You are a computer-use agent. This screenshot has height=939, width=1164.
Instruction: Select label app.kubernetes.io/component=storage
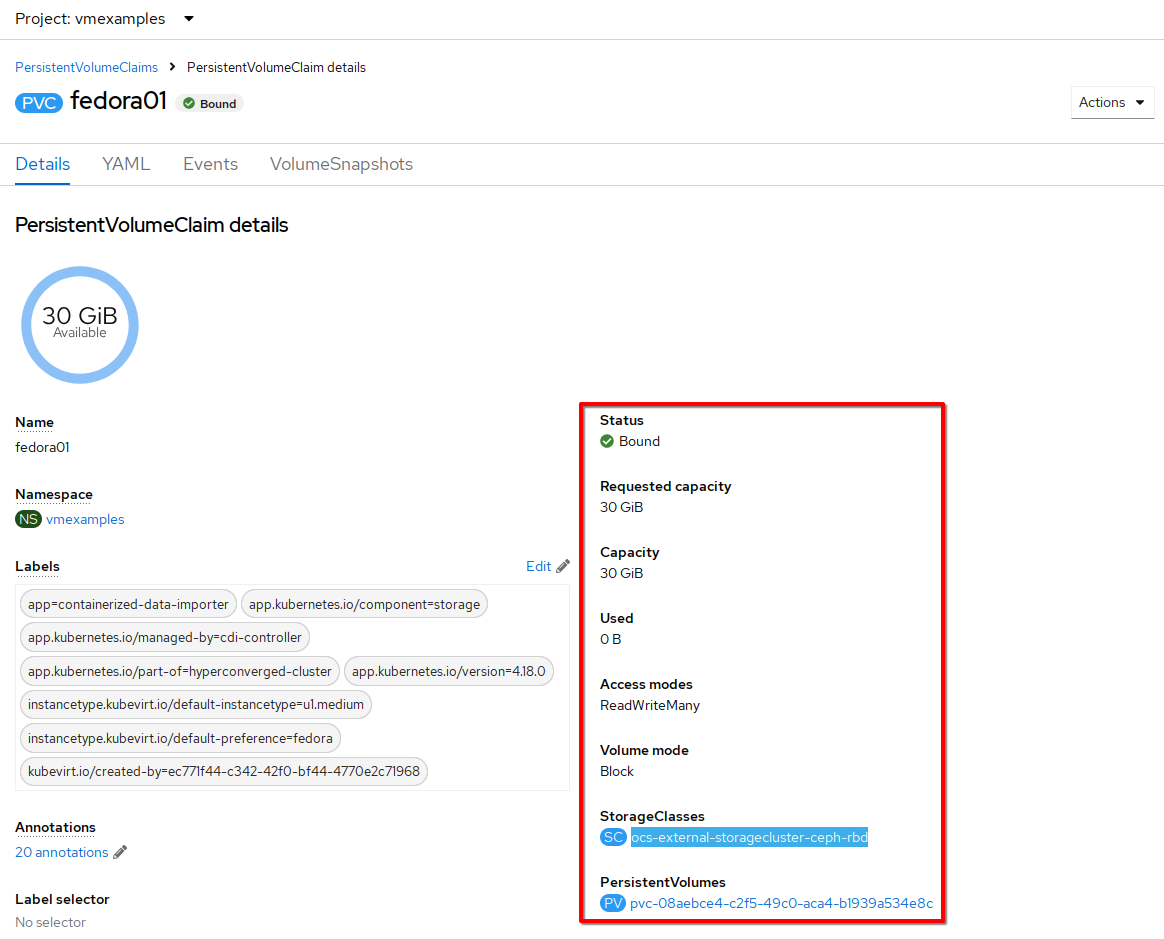[x=364, y=604]
